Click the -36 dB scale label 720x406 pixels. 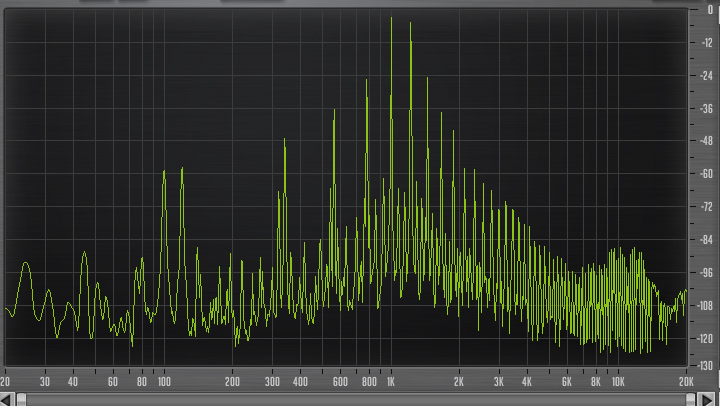pyautogui.click(x=706, y=108)
